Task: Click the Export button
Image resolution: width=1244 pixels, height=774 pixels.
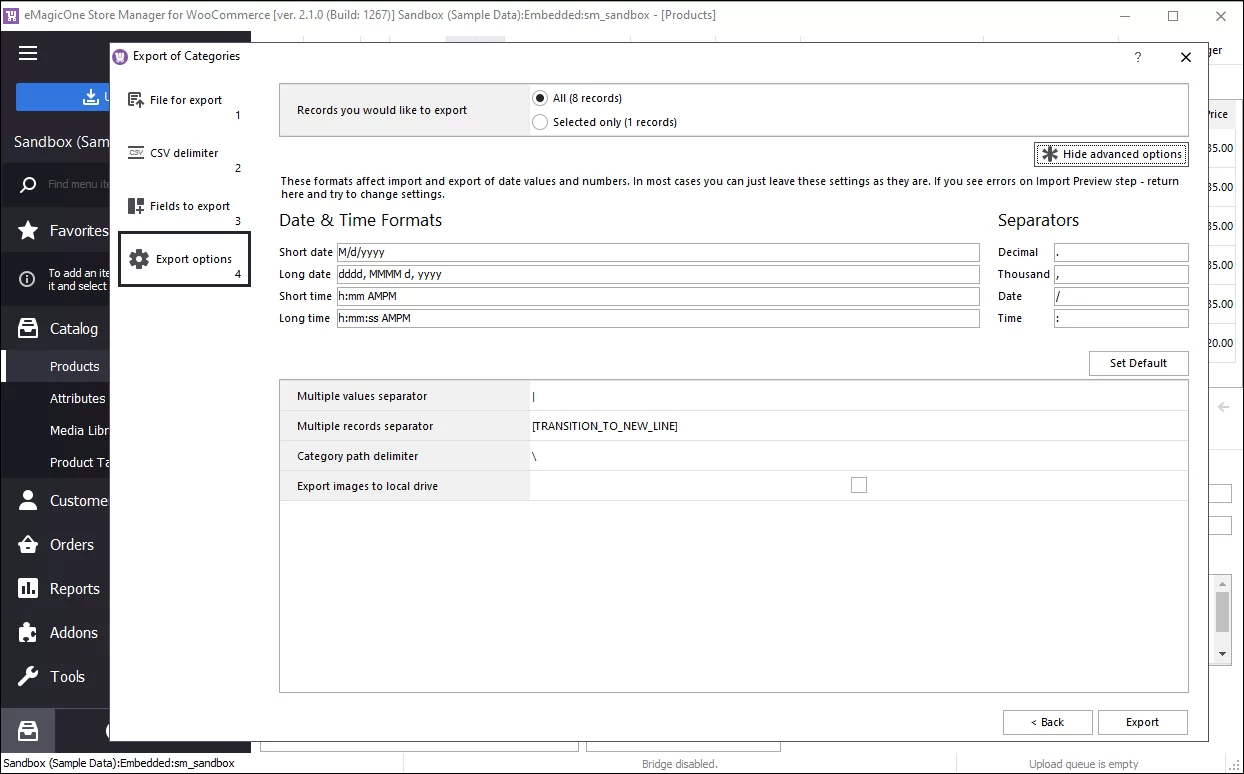Action: (x=1142, y=722)
